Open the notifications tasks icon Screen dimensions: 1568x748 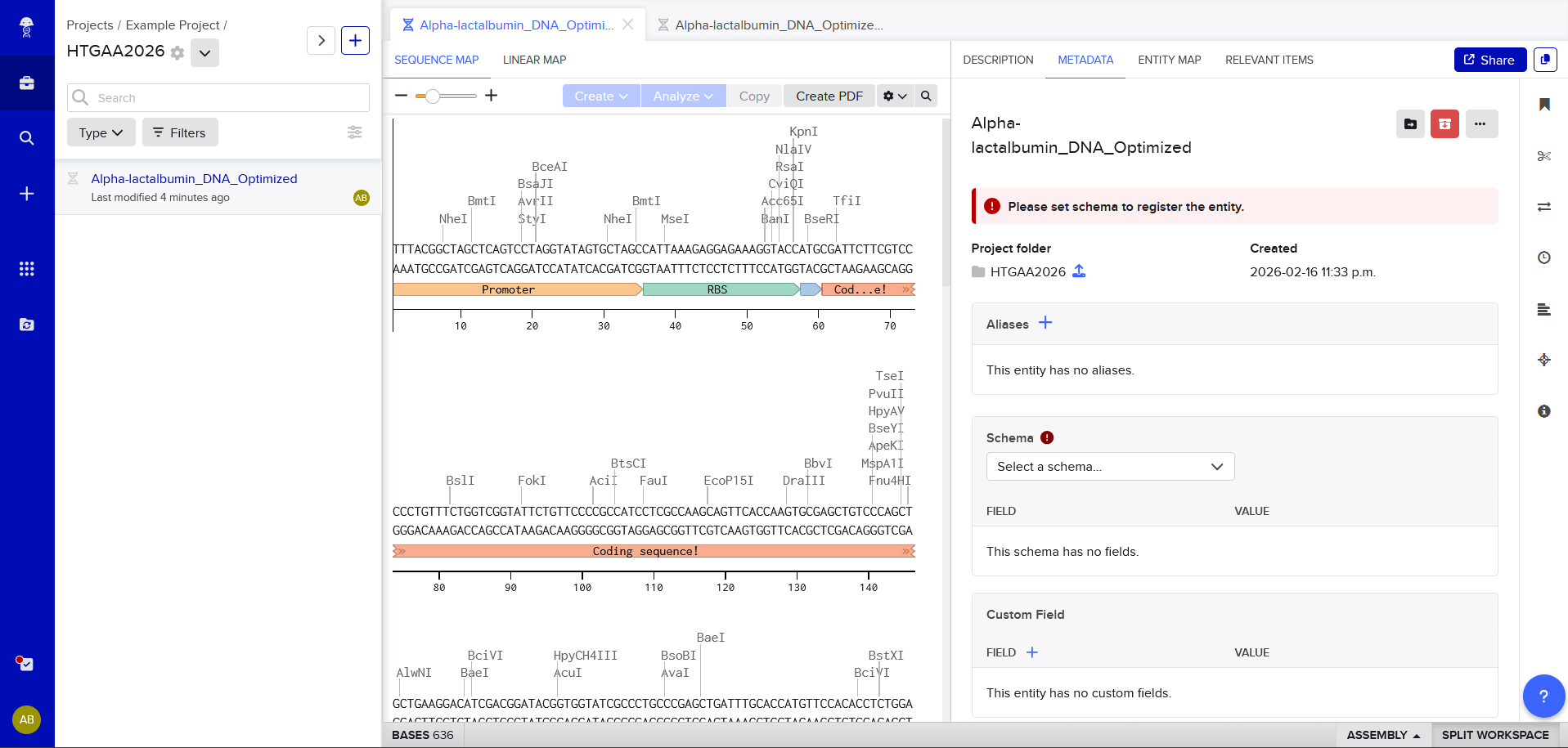click(x=25, y=663)
